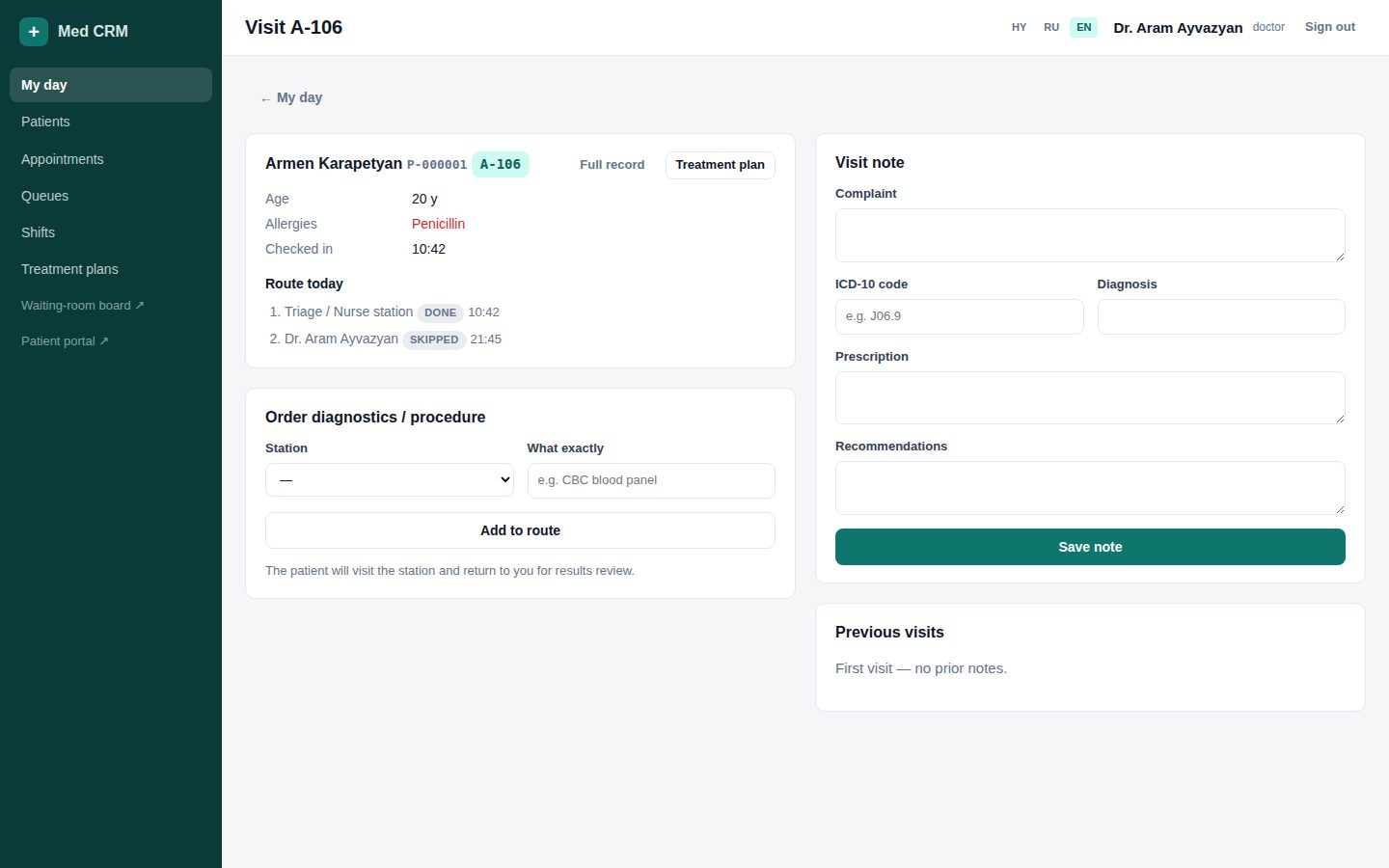This screenshot has height=868, width=1389.
Task: Expand the Station dropdown
Action: (390, 480)
